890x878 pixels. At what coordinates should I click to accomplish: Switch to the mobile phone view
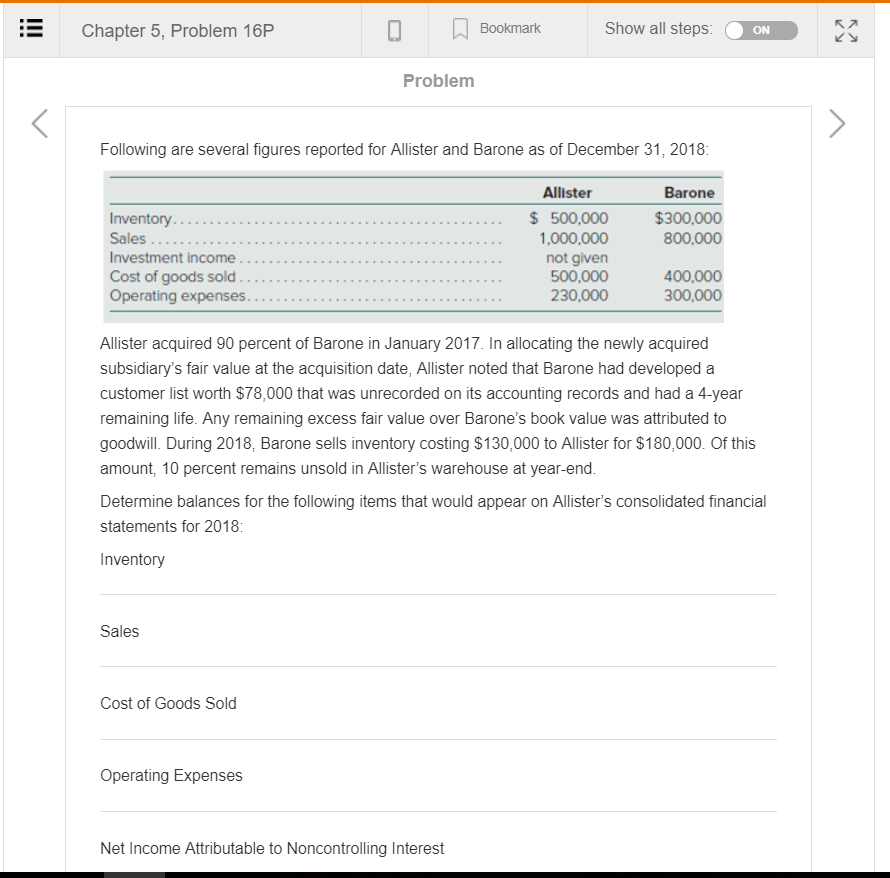(394, 29)
